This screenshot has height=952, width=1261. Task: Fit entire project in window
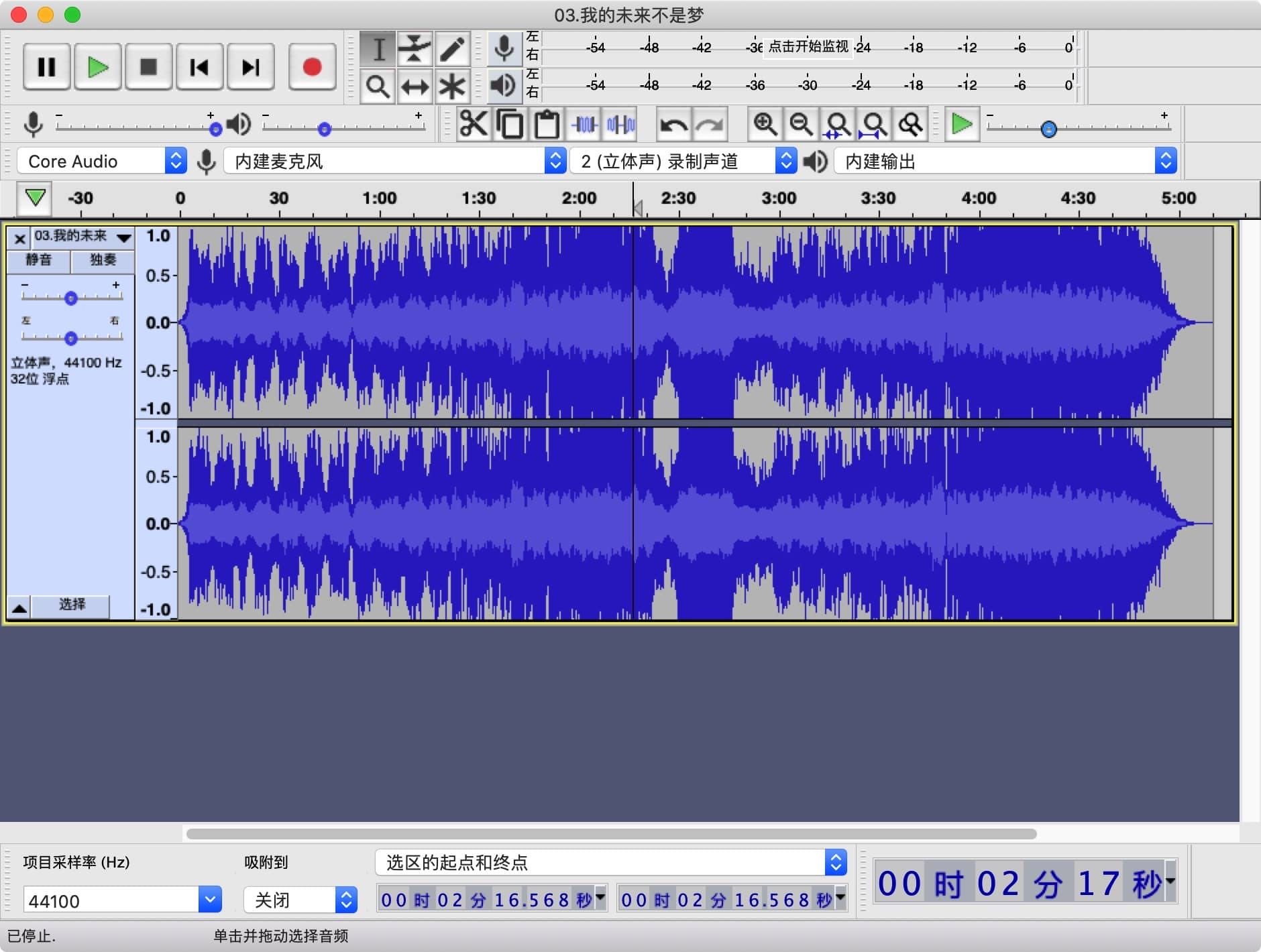874,124
